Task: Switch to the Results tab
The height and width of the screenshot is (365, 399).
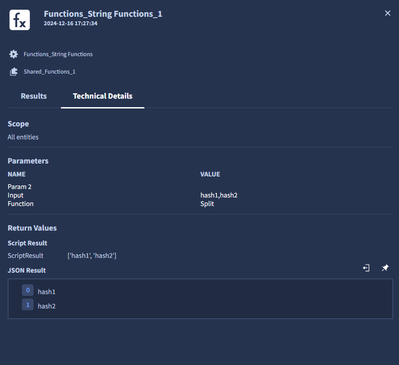Action: [x=34, y=96]
